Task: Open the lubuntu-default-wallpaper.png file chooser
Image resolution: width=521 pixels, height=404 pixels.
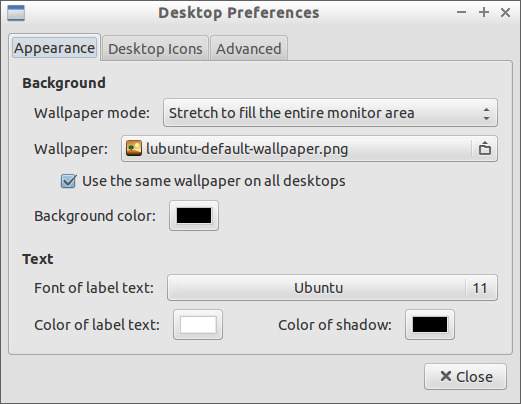Action: [x=309, y=149]
